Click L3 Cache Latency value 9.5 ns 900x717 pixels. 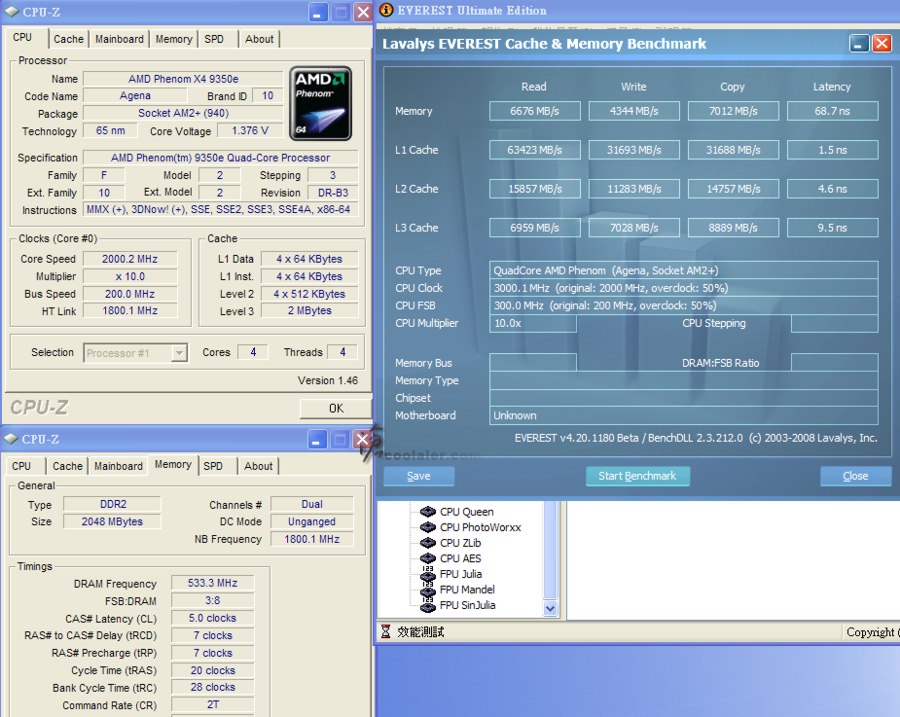[832, 228]
